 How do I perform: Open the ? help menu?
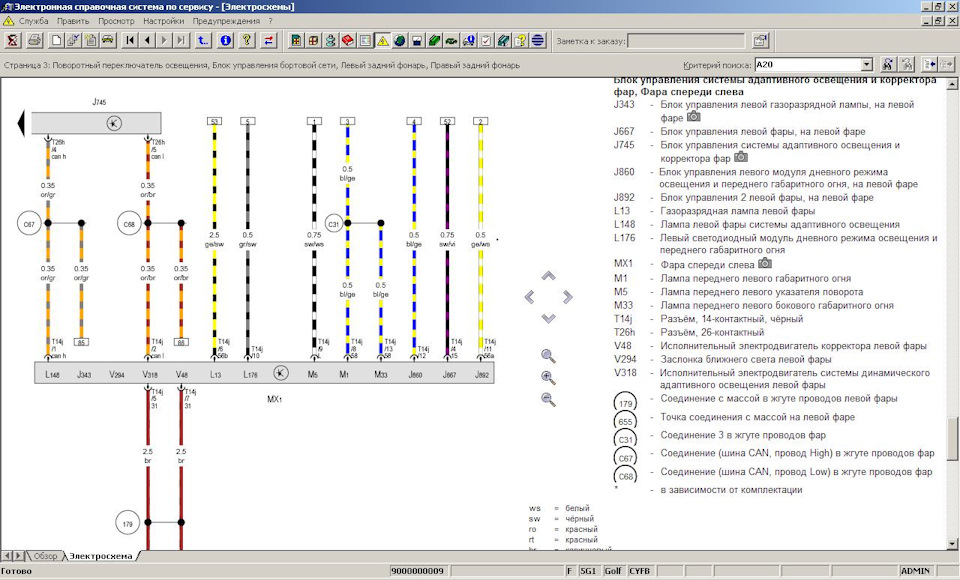pyautogui.click(x=271, y=21)
